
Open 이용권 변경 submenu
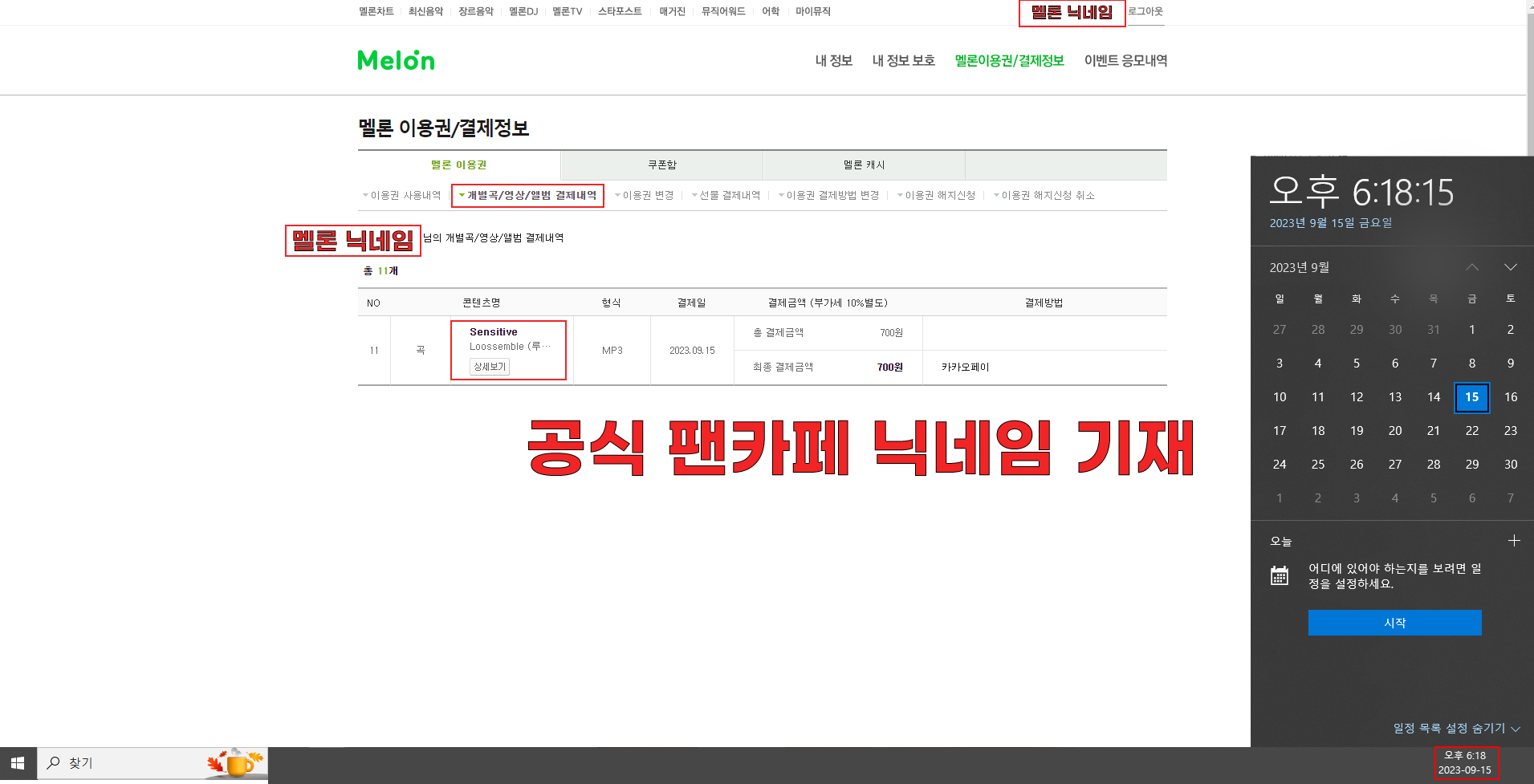click(x=648, y=196)
